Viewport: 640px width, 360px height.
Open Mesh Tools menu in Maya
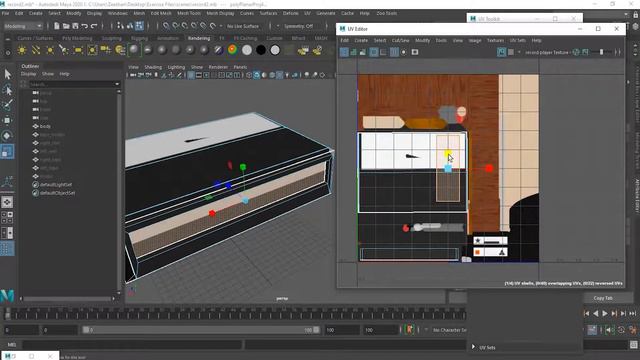189,13
